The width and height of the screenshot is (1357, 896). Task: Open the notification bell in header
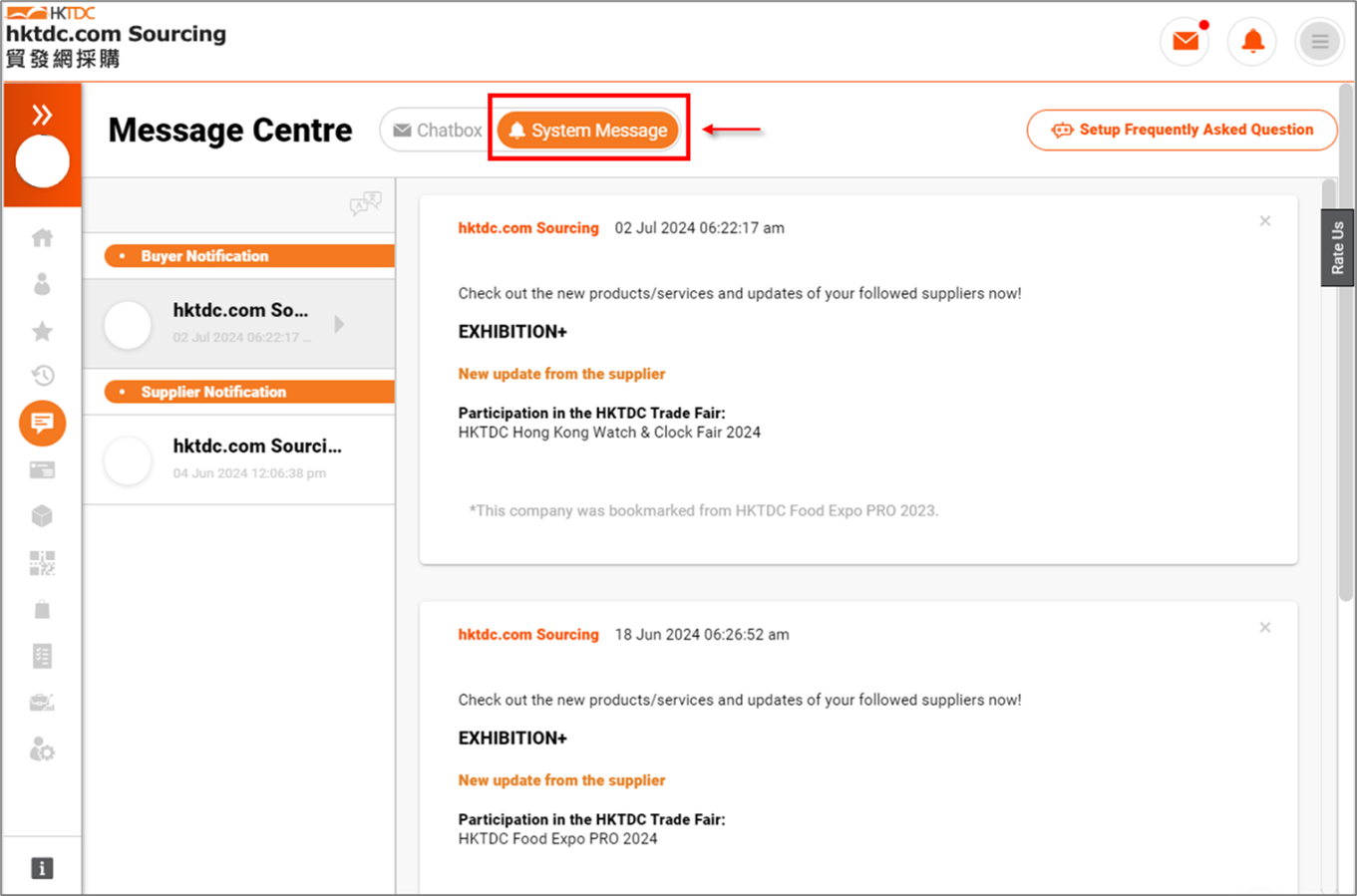coord(1252,42)
